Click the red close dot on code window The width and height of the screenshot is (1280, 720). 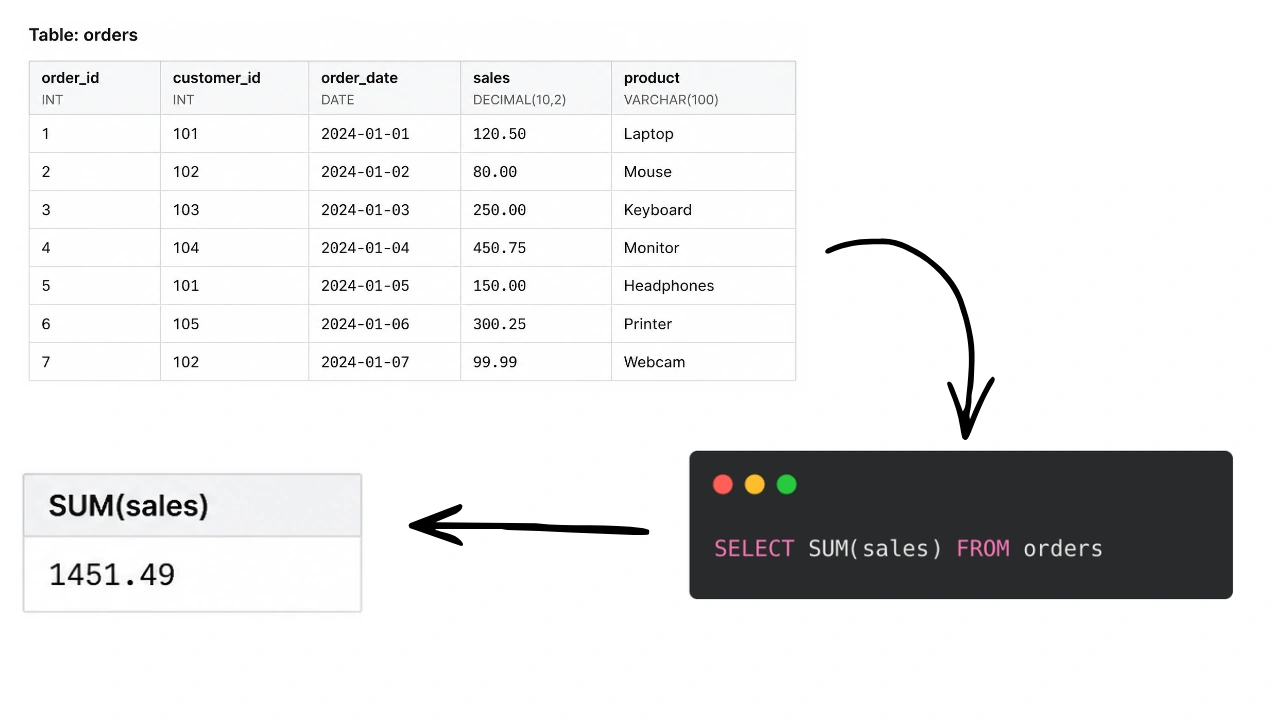(723, 485)
